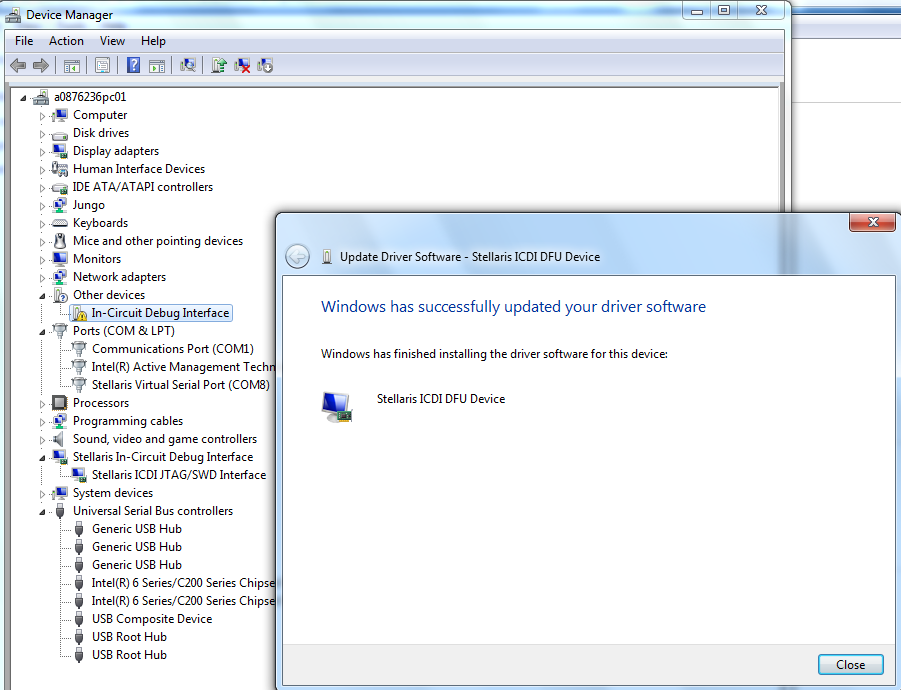Screen dimensions: 901x690
Task: Click warning icon beside In-Circuit Debug Interface
Action: click(80, 313)
